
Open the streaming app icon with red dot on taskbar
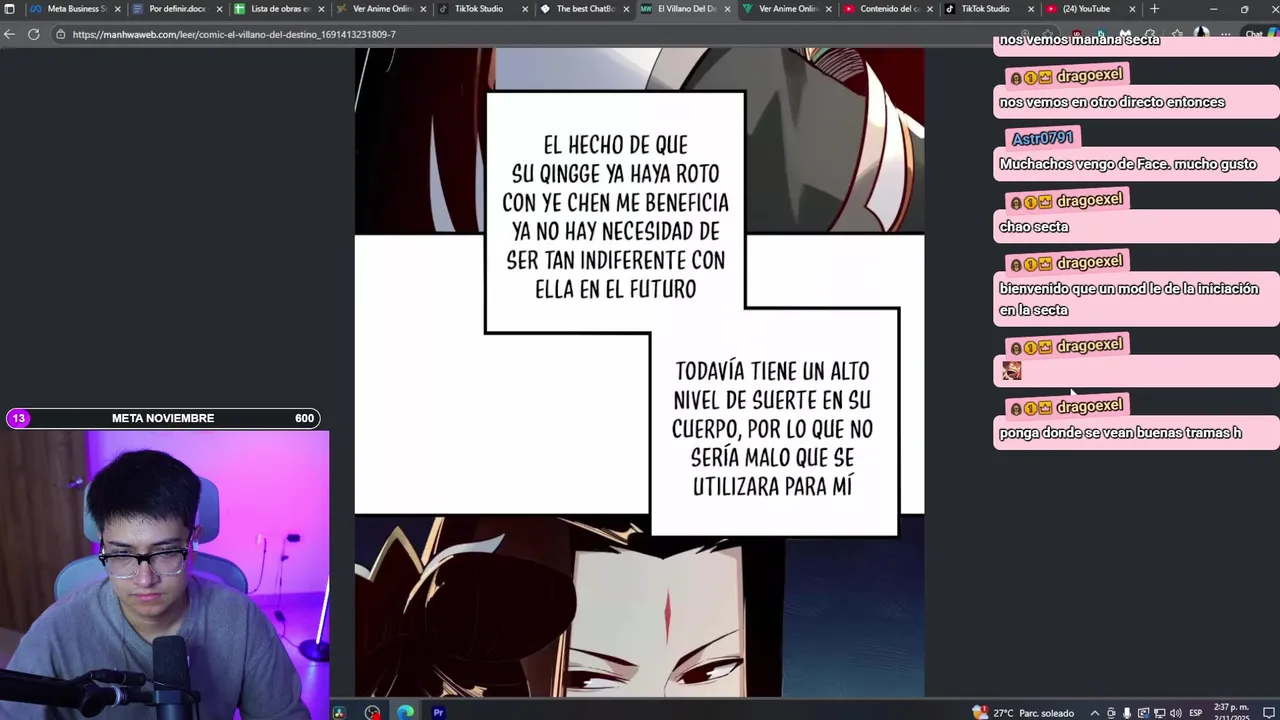tap(372, 712)
